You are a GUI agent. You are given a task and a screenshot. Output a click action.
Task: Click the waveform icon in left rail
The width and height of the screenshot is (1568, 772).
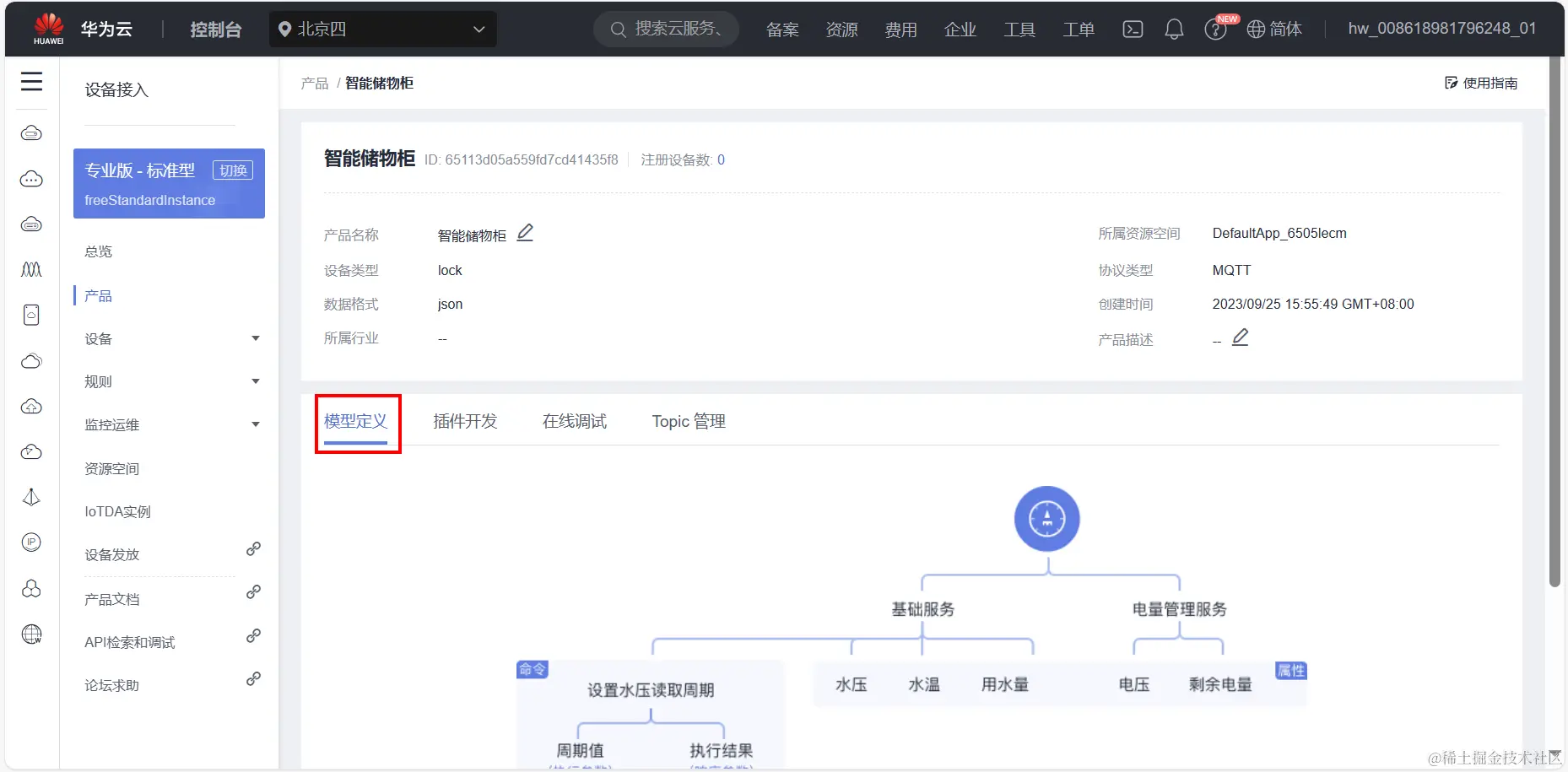pyautogui.click(x=31, y=270)
